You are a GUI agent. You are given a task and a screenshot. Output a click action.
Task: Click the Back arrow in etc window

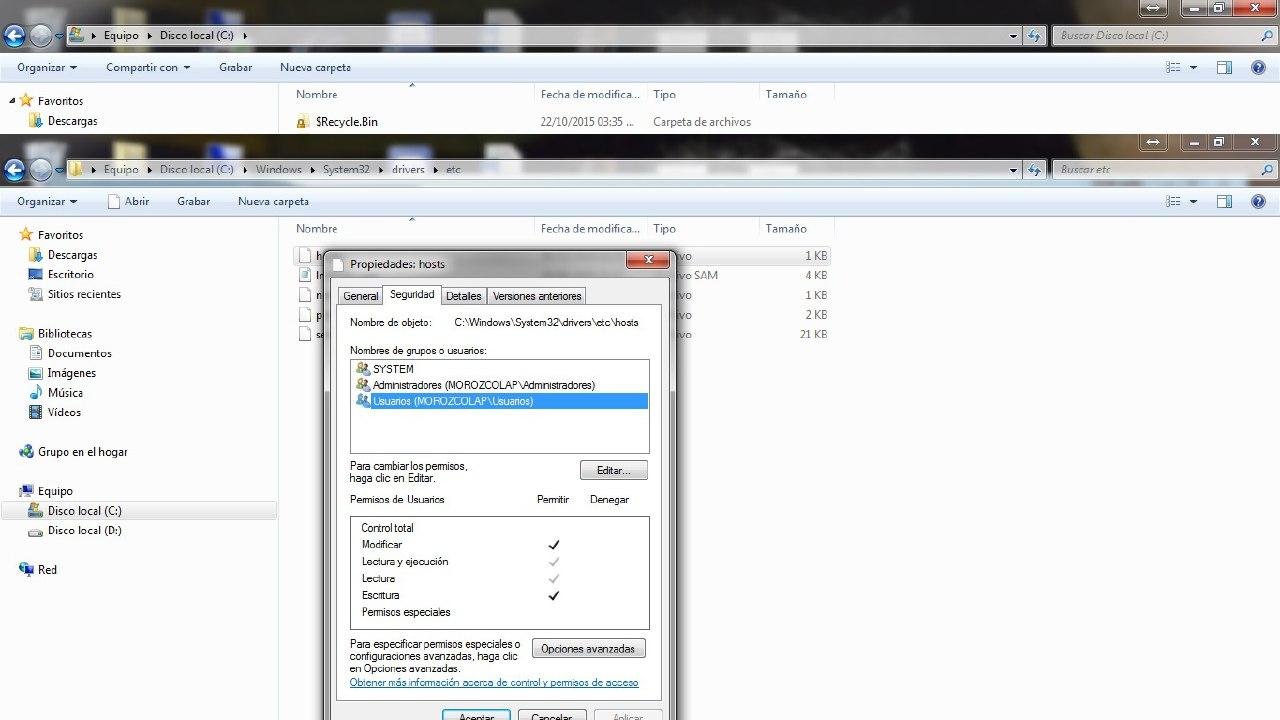point(14,171)
